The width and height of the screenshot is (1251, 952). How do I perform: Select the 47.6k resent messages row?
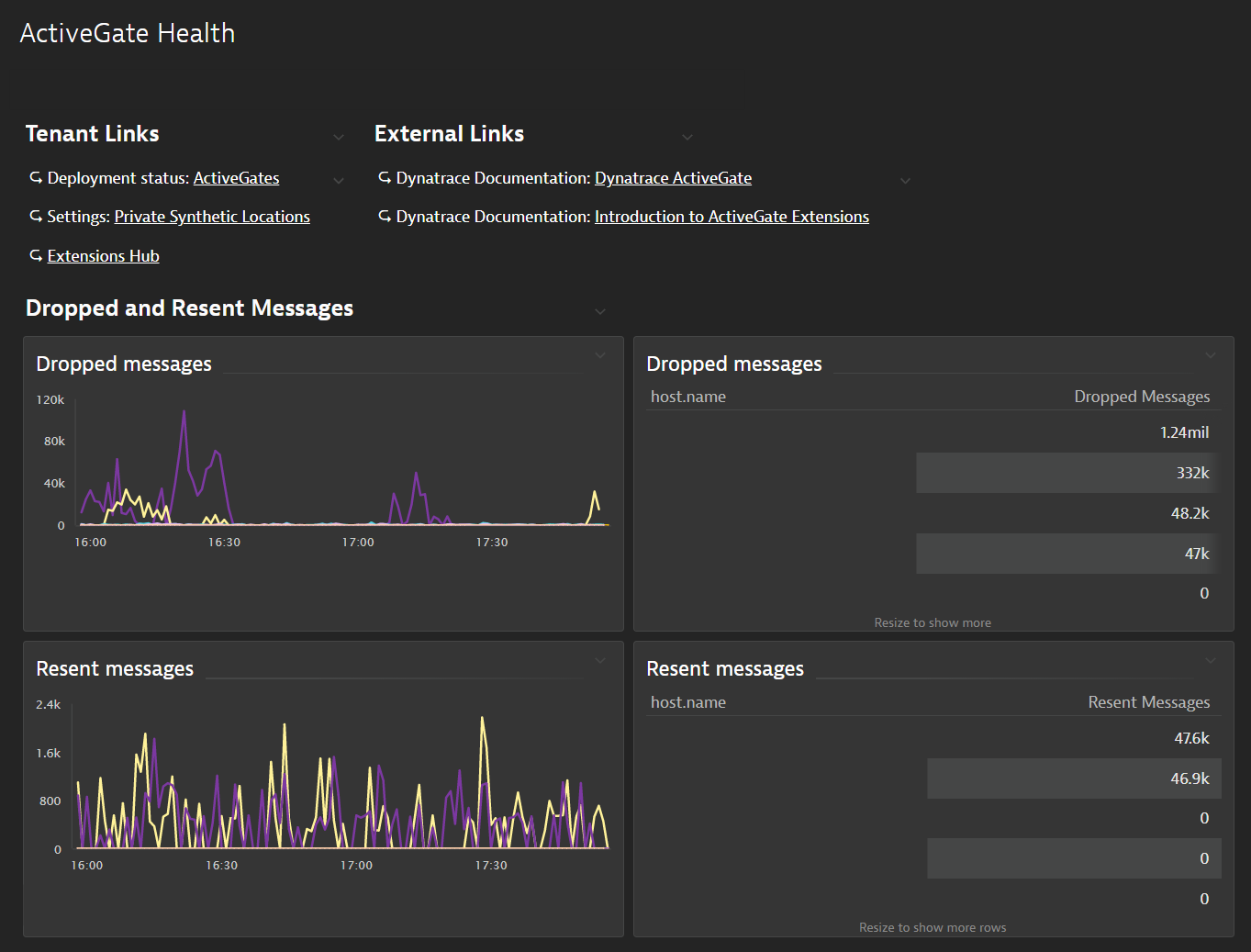933,738
